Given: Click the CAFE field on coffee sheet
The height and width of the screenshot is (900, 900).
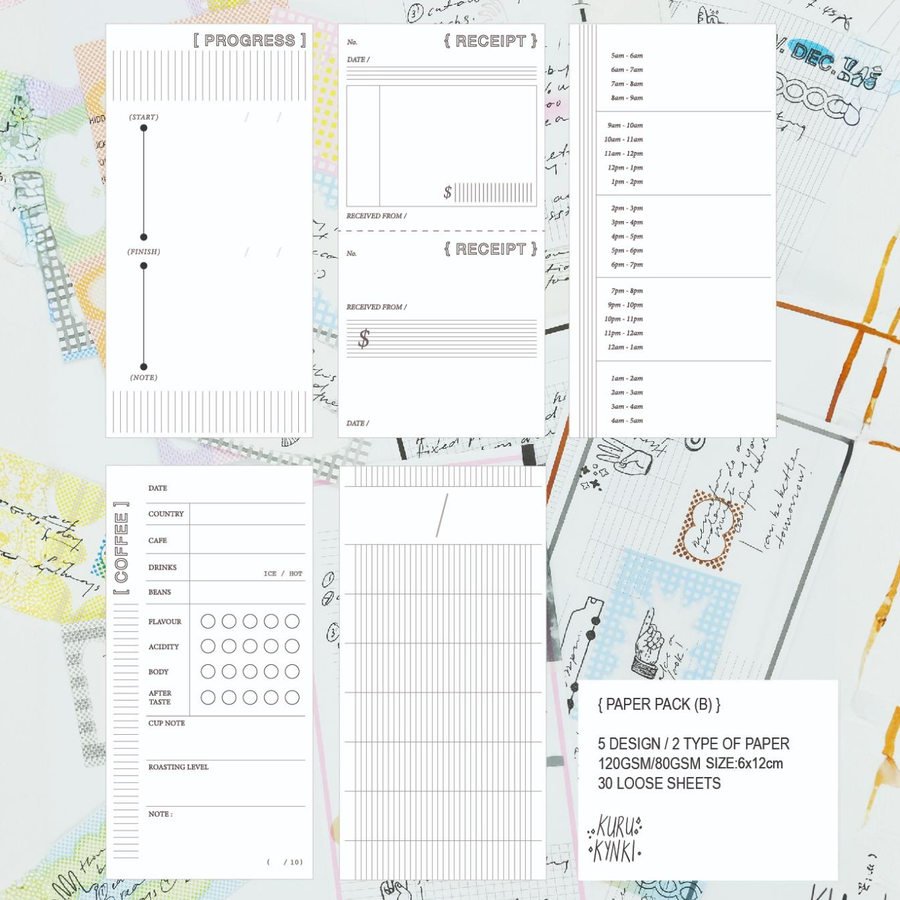Looking at the screenshot, I should [247, 540].
